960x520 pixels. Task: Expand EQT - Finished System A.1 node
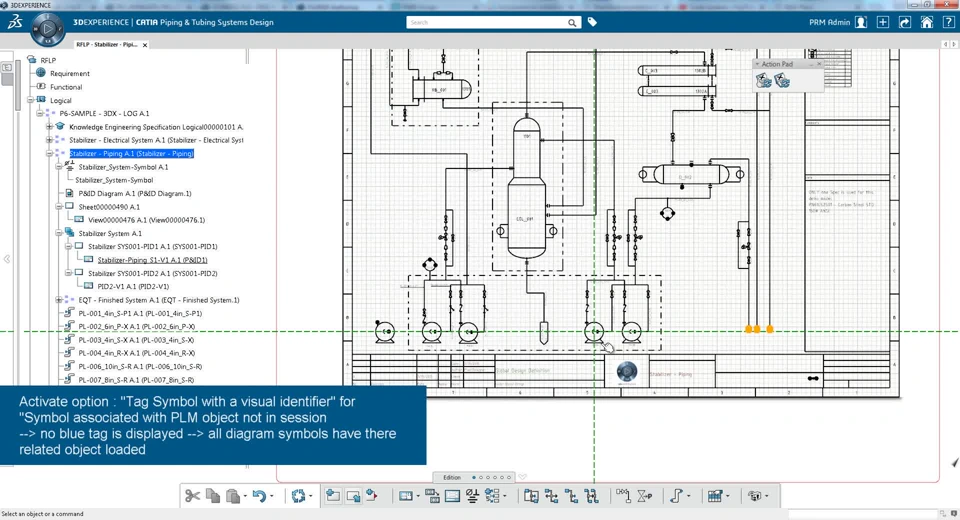pyautogui.click(x=59, y=300)
